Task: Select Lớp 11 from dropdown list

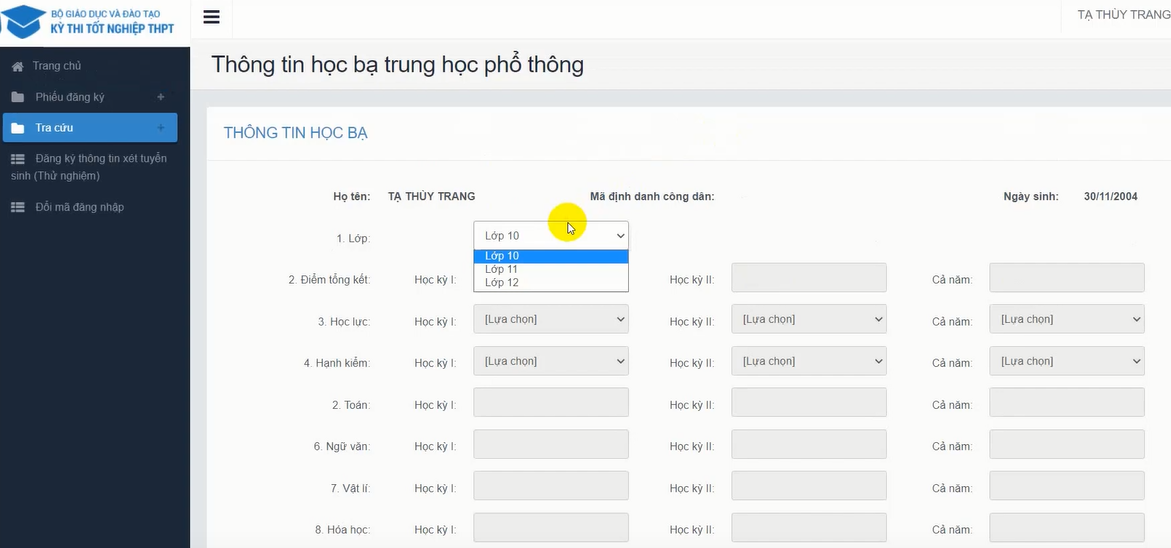Action: [502, 269]
